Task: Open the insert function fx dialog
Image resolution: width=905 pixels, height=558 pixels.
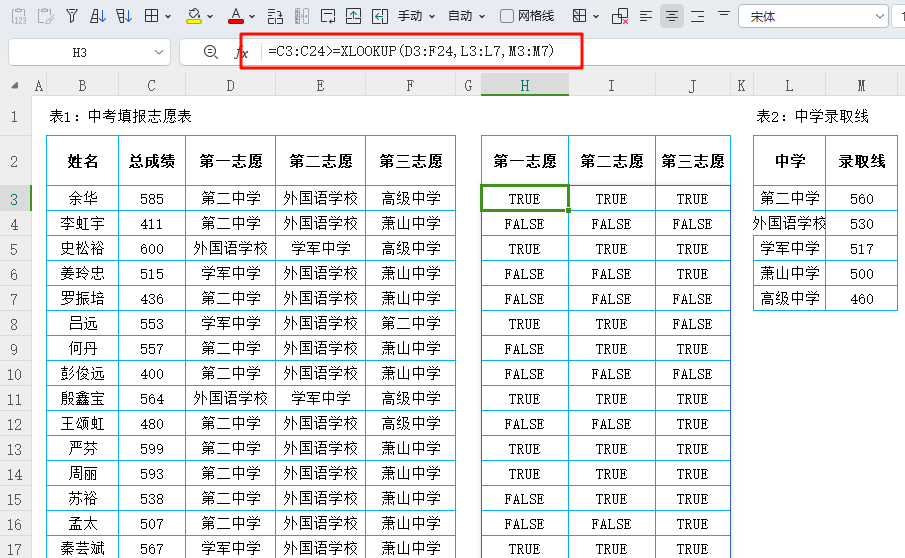Action: (241, 53)
